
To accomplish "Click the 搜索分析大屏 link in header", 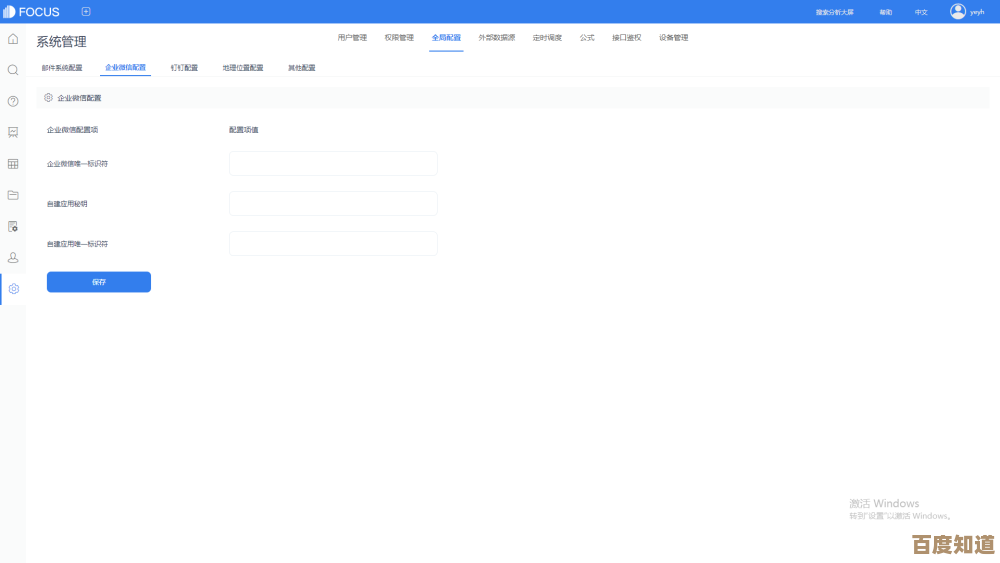I will click(835, 12).
